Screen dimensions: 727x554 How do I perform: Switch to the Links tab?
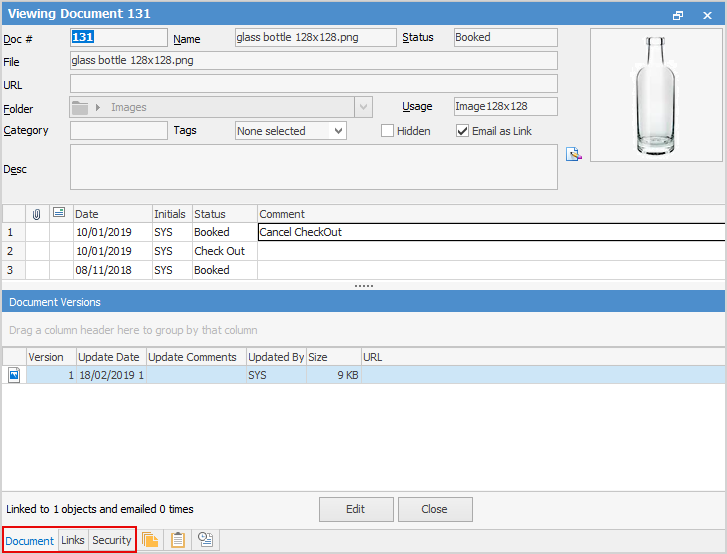[x=73, y=540]
